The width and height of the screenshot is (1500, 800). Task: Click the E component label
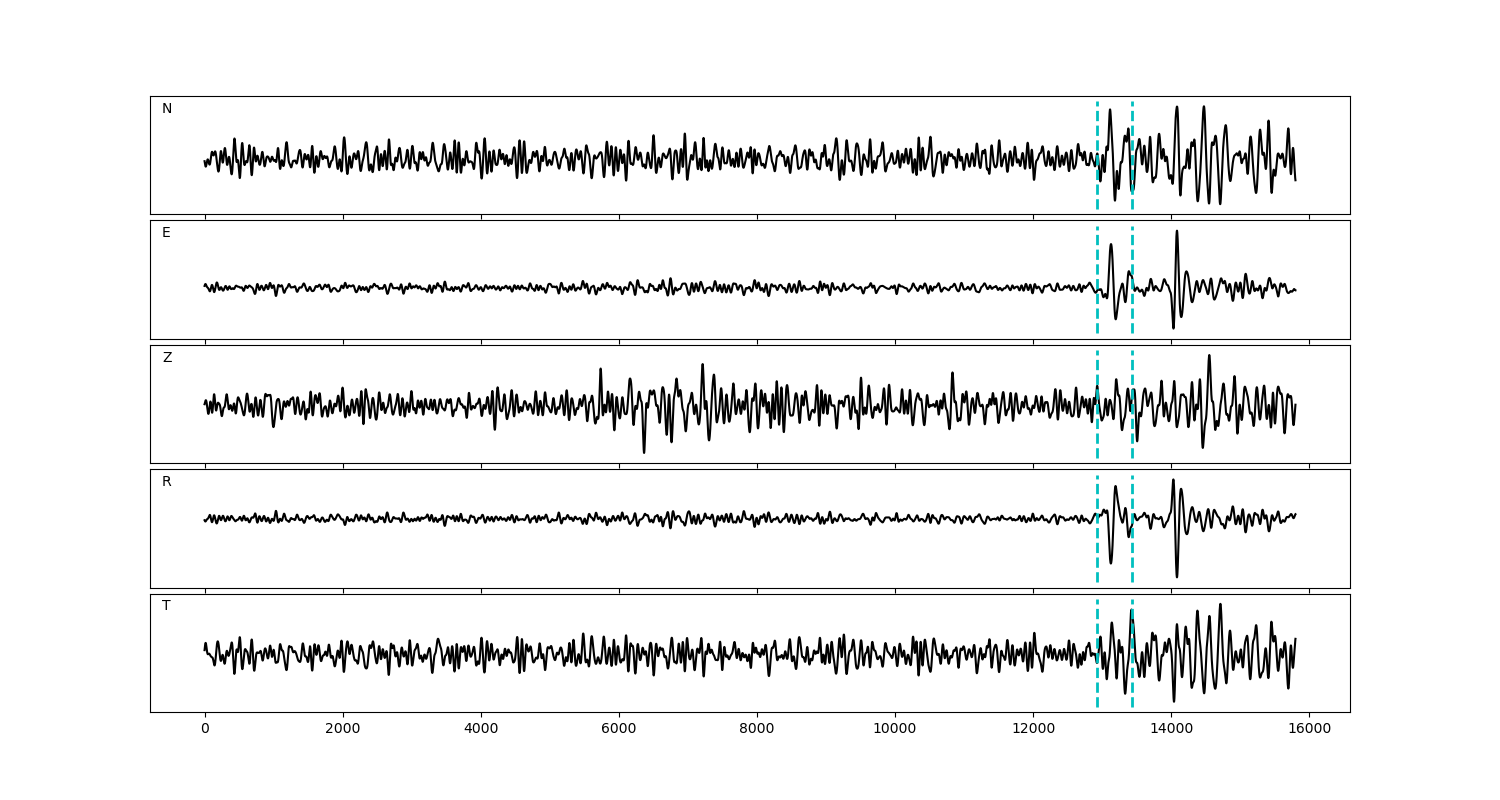point(166,233)
